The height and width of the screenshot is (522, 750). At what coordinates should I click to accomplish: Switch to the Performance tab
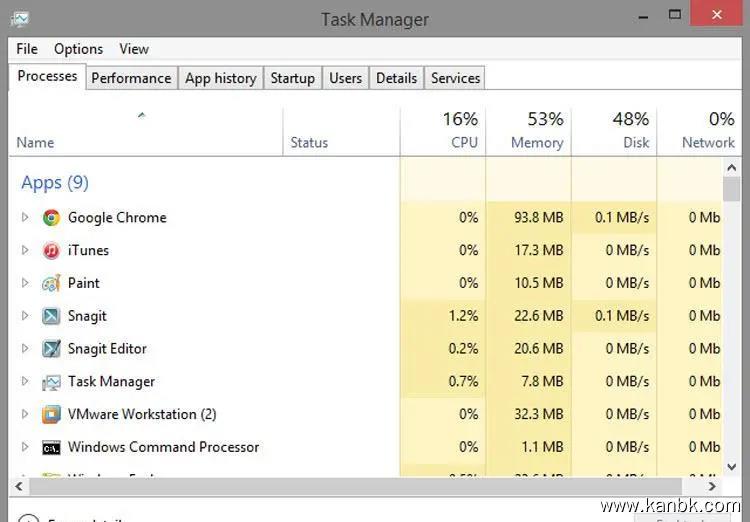point(131,78)
